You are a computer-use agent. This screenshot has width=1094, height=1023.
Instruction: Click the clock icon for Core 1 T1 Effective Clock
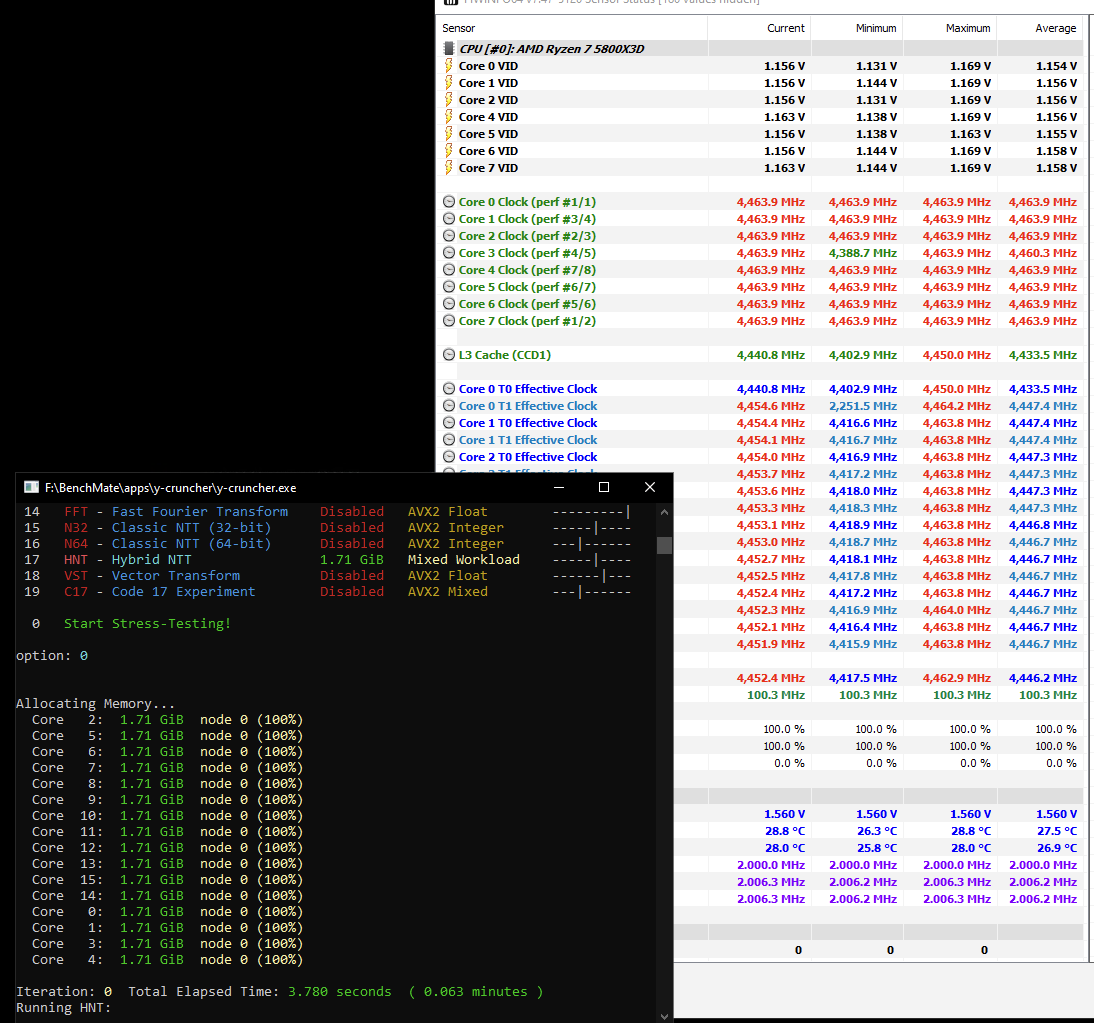[449, 440]
